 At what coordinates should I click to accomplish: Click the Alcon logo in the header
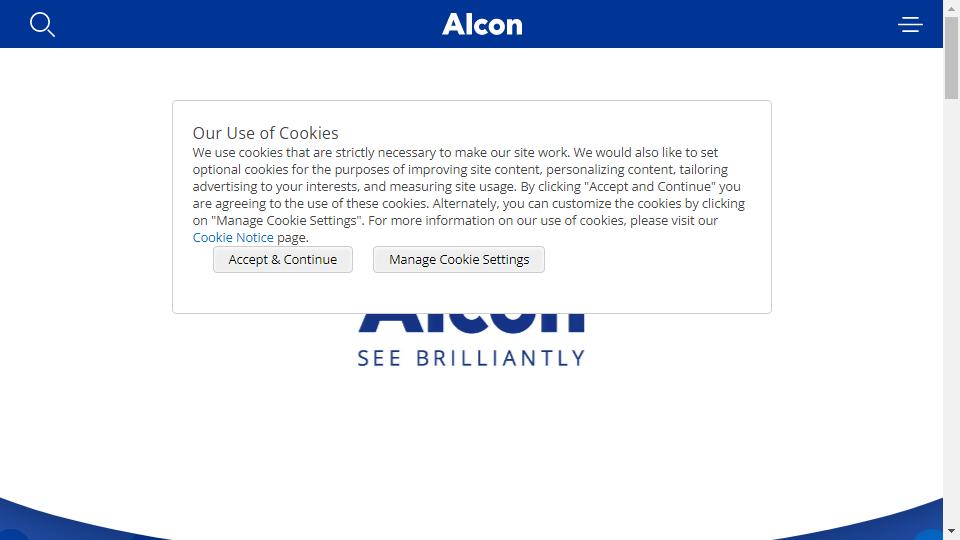click(x=482, y=24)
